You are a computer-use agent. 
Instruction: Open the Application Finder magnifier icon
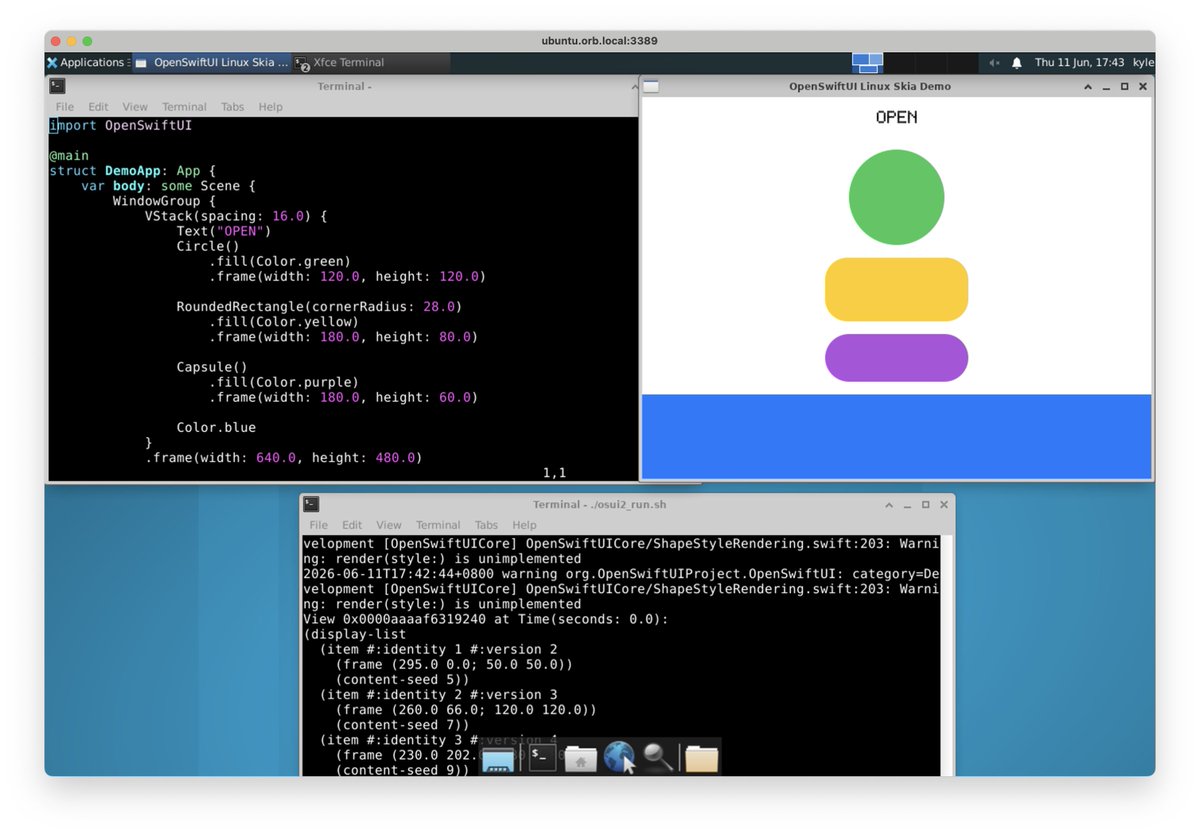tap(658, 758)
